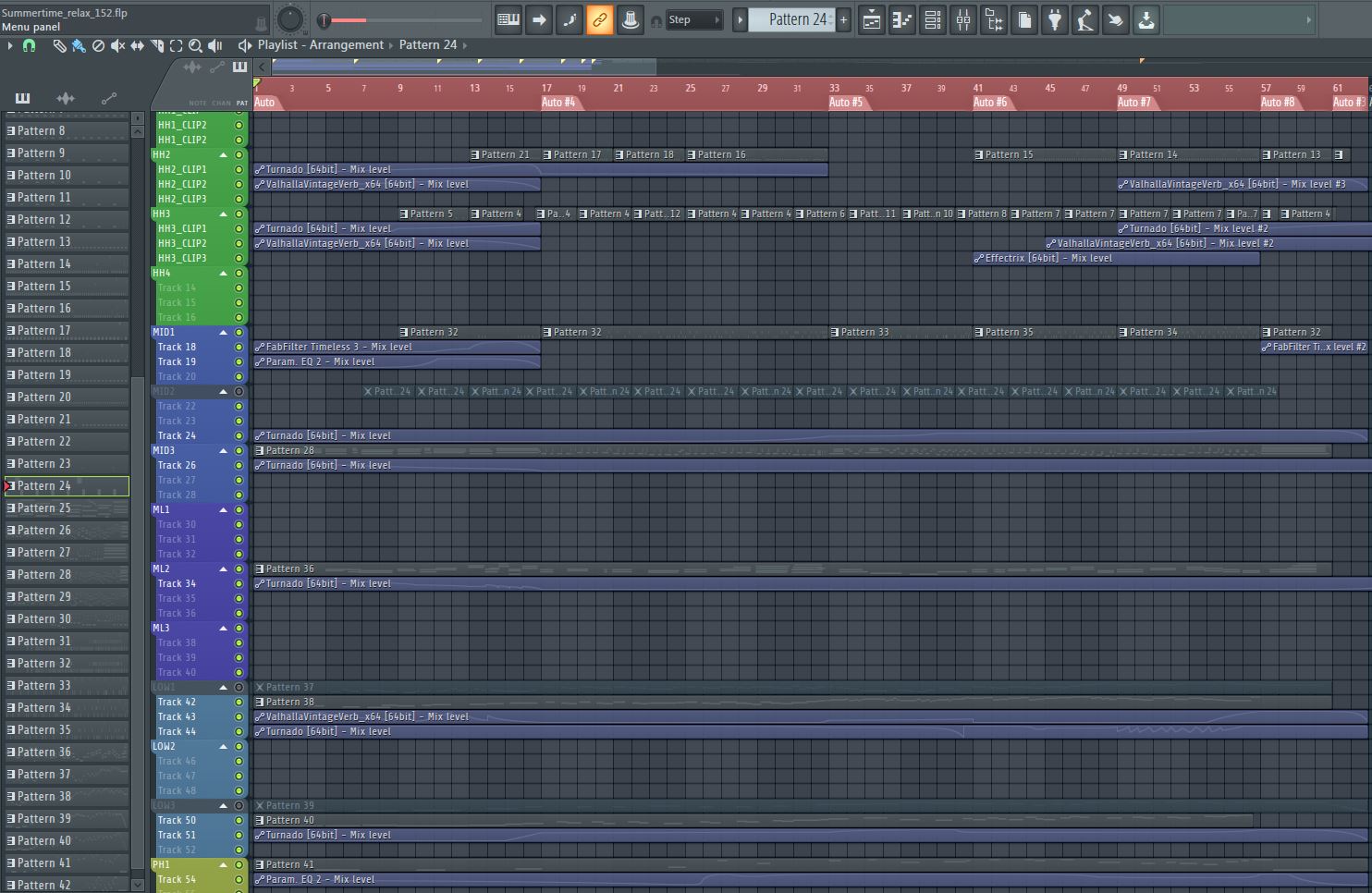1372x893 pixels.
Task: Mute Track 18
Action: (239, 347)
